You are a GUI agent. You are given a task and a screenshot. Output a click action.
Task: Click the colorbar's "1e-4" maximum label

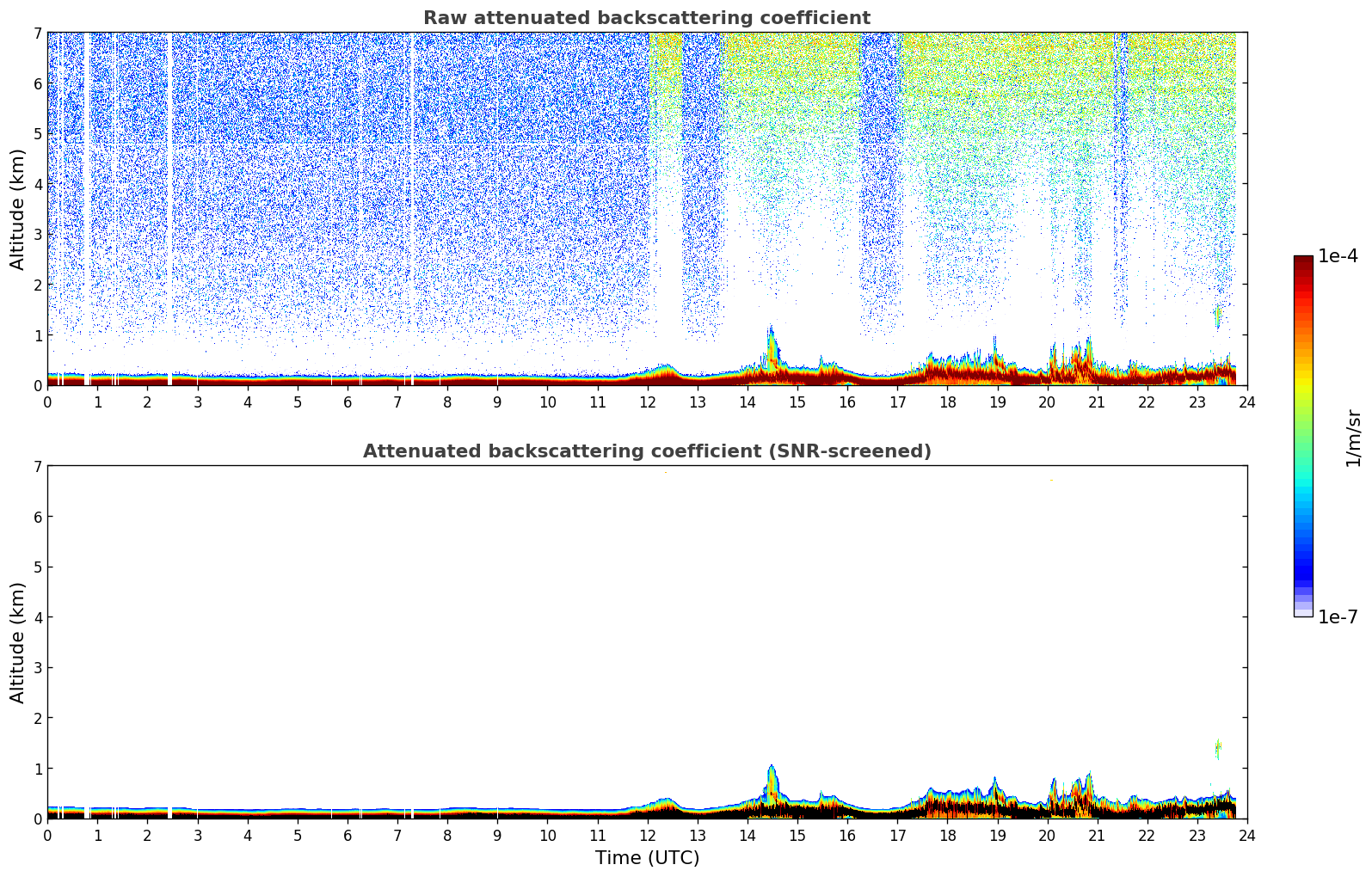pyautogui.click(x=1338, y=256)
